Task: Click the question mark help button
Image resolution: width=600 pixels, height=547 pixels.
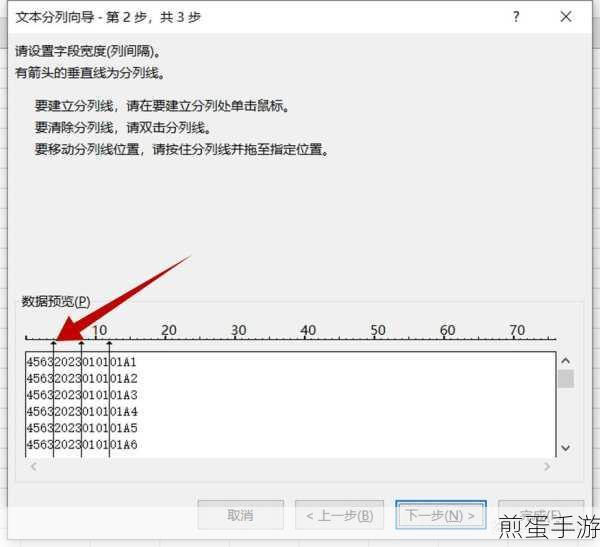Action: (516, 17)
